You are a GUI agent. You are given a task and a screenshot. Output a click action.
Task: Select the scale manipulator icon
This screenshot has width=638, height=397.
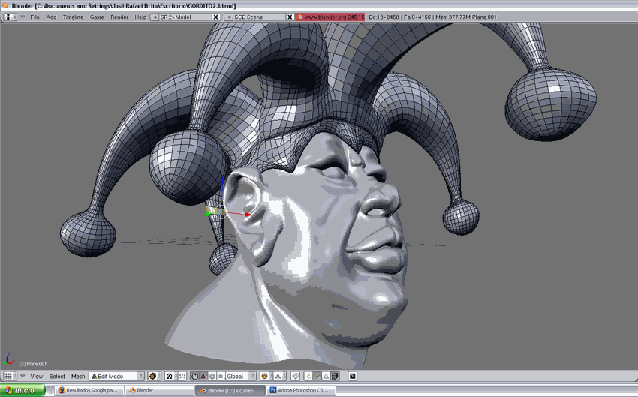coord(221,376)
